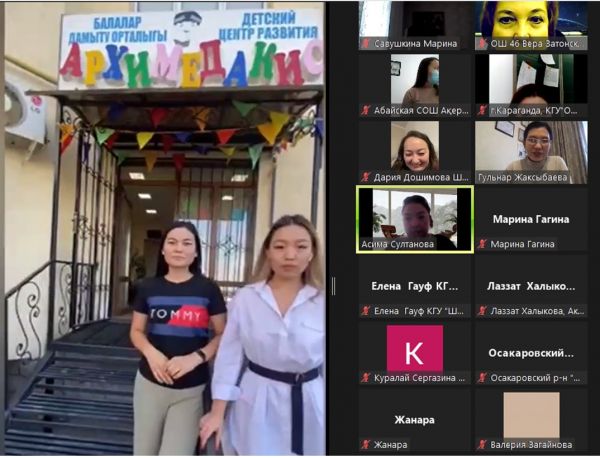This screenshot has height=458, width=600.
Task: Click the pink K avatar tile
Action: click(x=414, y=348)
